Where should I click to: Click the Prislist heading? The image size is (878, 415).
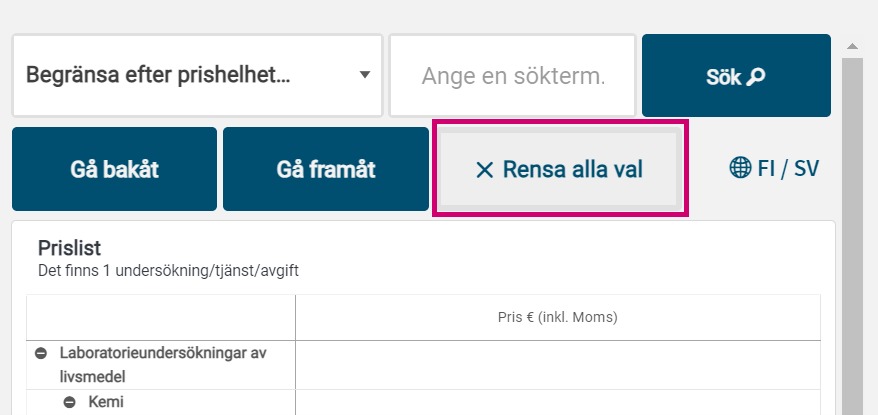pos(69,248)
